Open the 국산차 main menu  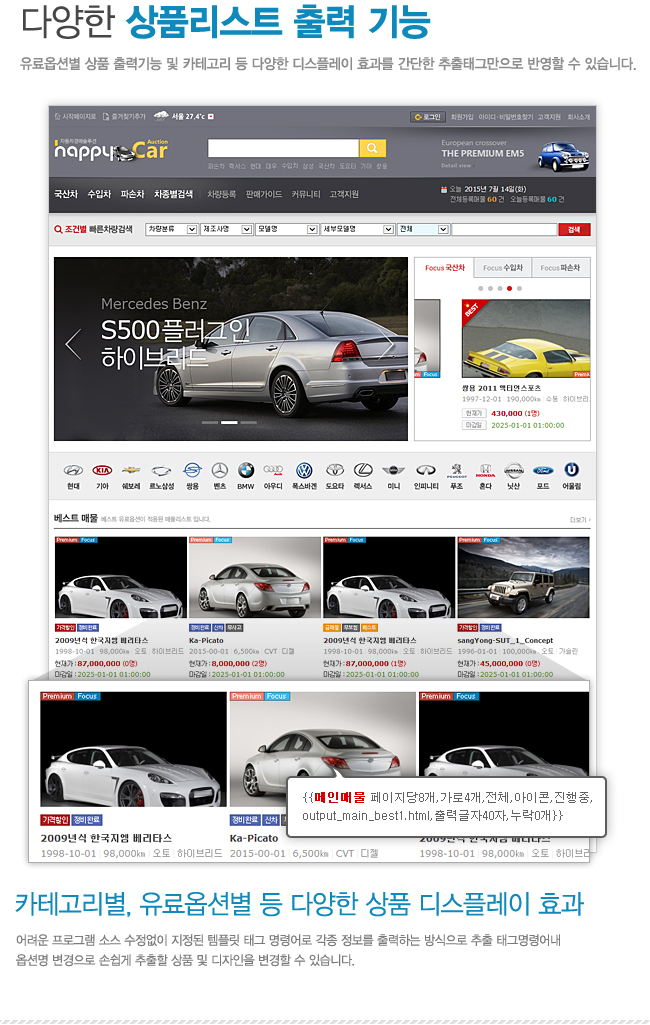click(x=65, y=194)
